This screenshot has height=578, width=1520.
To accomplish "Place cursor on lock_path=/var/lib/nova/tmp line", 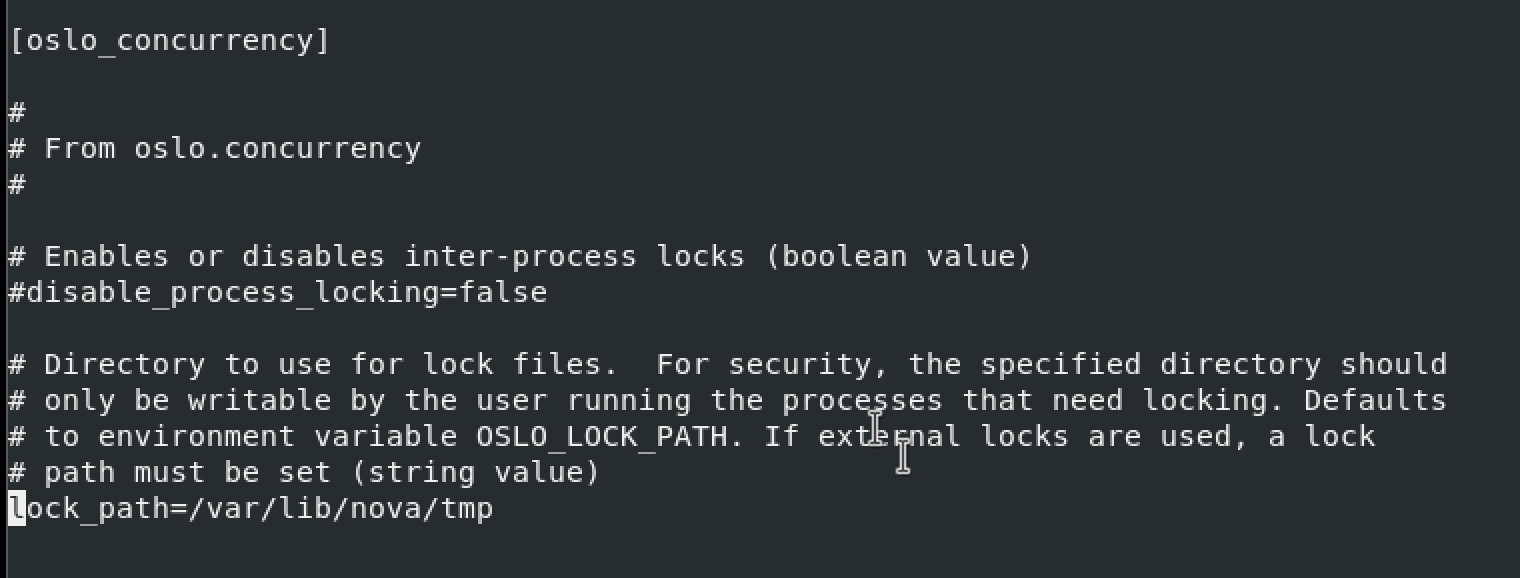I will 251,509.
